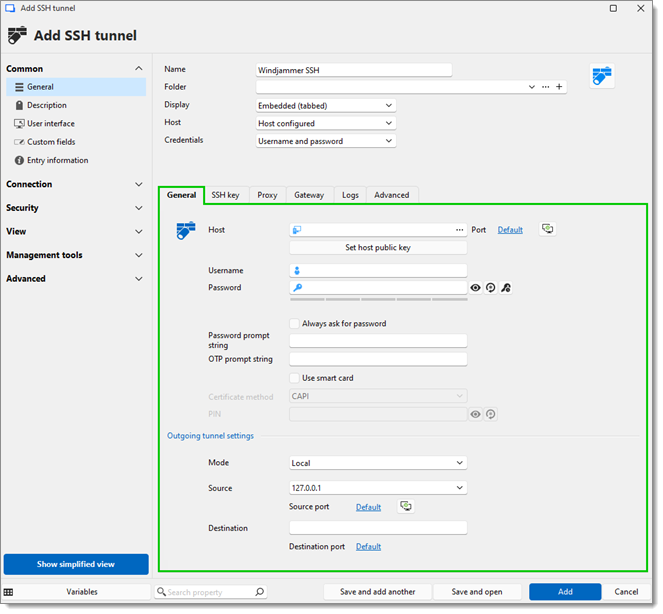Click the password generator key icon
Image resolution: width=663 pixels, height=614 pixels.
point(507,288)
